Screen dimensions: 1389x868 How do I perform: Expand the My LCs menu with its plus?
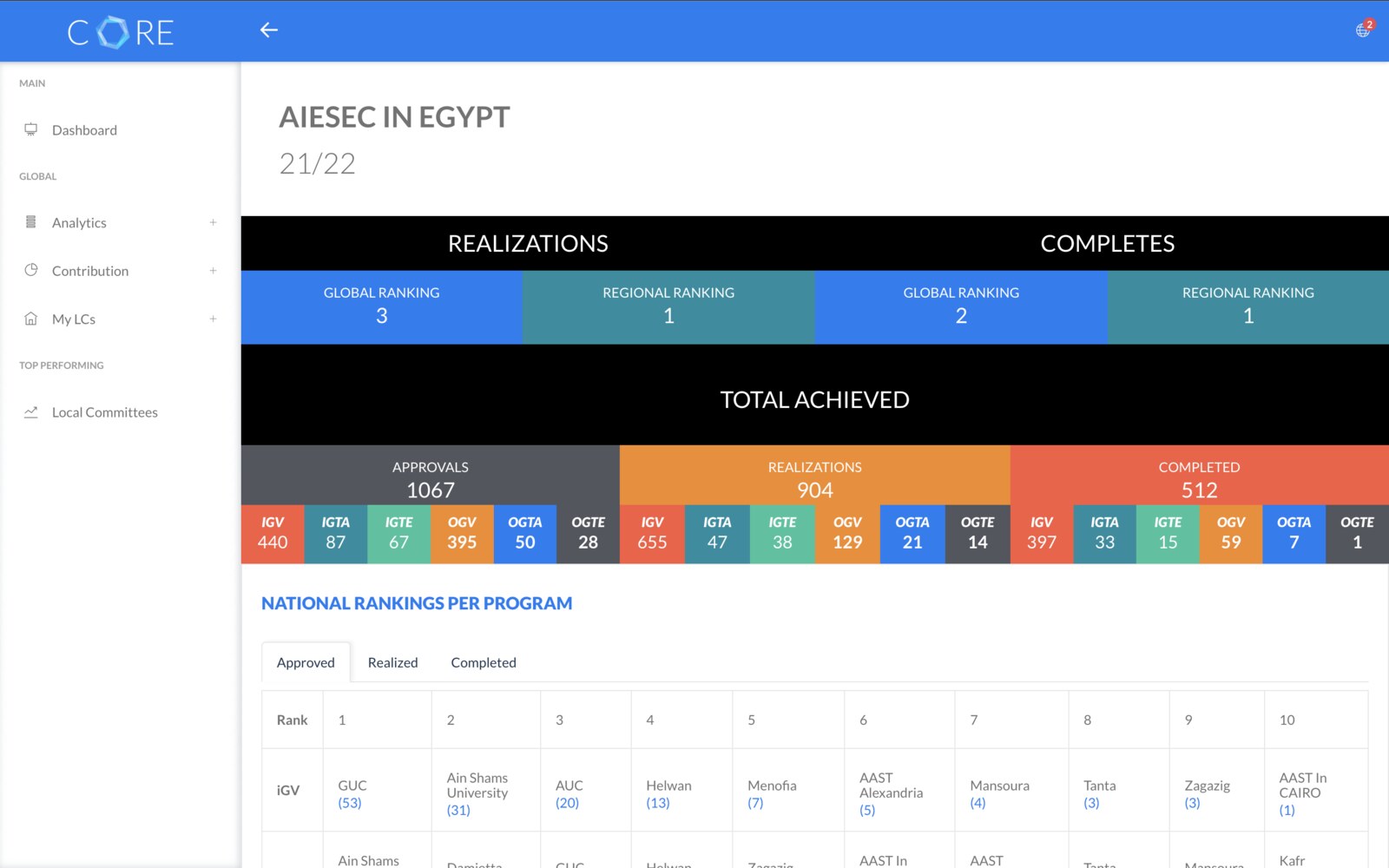coord(213,319)
